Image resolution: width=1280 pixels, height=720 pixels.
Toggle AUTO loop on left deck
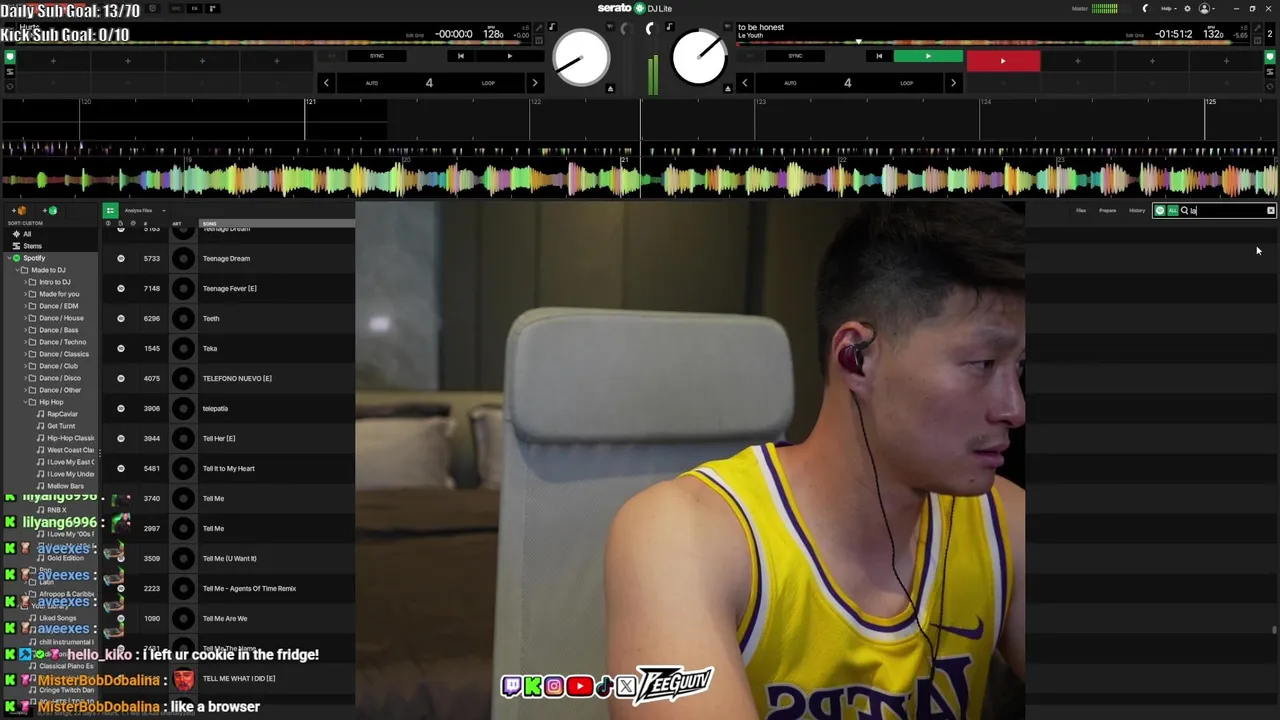point(371,83)
